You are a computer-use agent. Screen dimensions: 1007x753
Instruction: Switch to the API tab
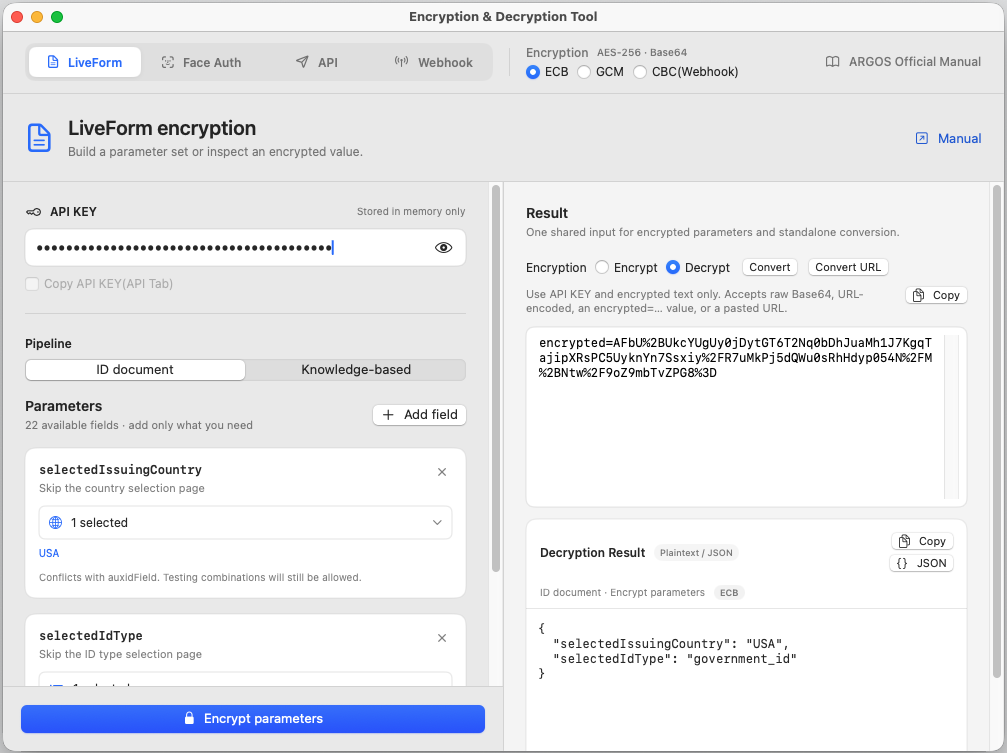[x=317, y=62]
